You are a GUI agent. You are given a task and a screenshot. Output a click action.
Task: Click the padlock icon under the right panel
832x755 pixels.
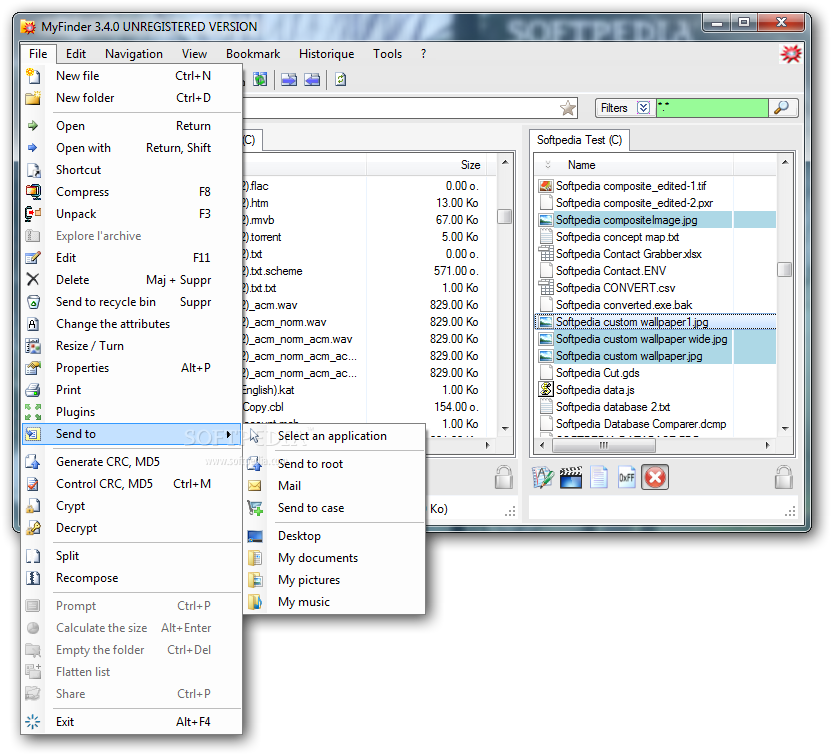(783, 477)
